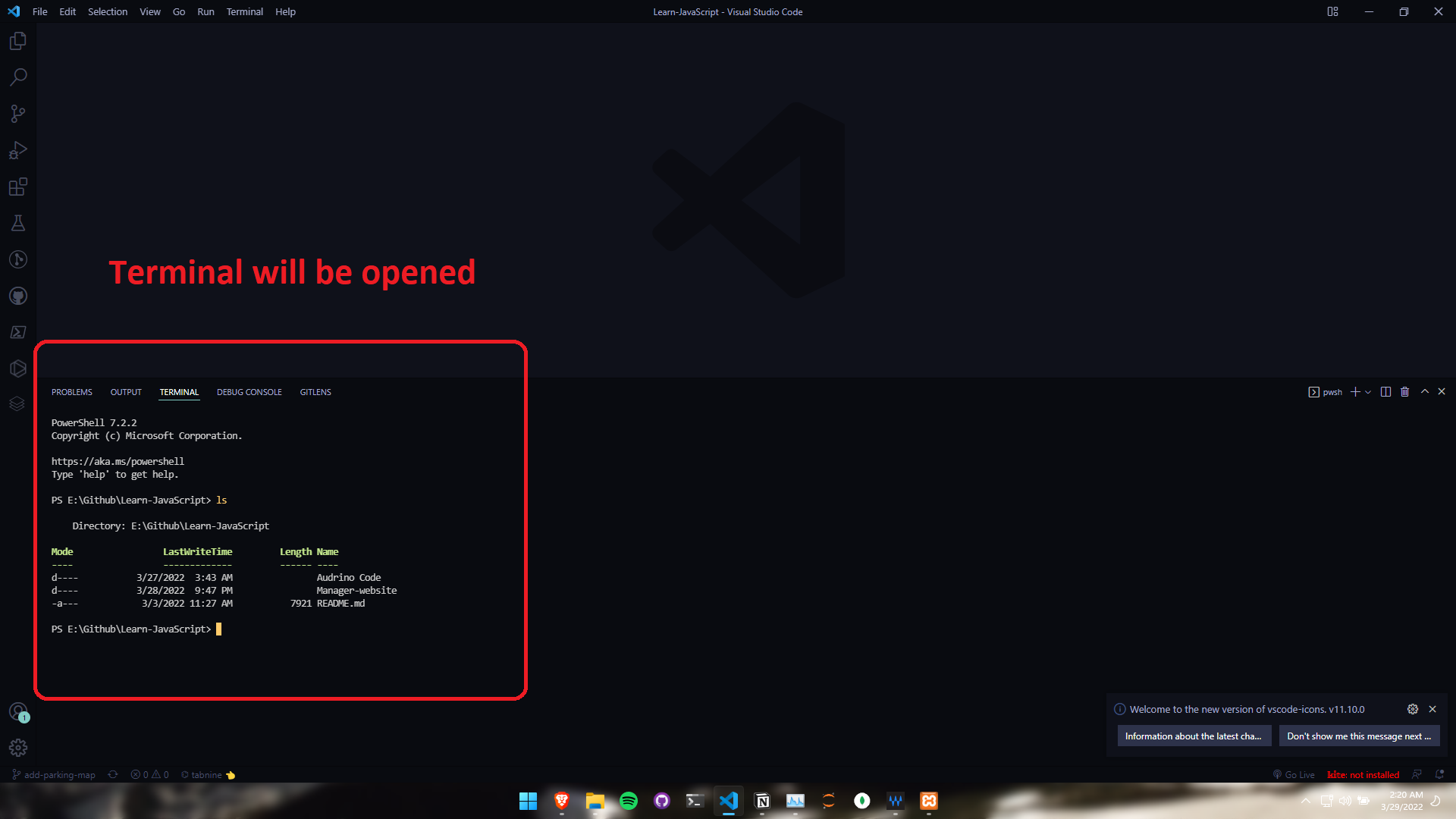Open the Search icon in activity bar
Viewport: 1456px width, 819px height.
pyautogui.click(x=18, y=77)
